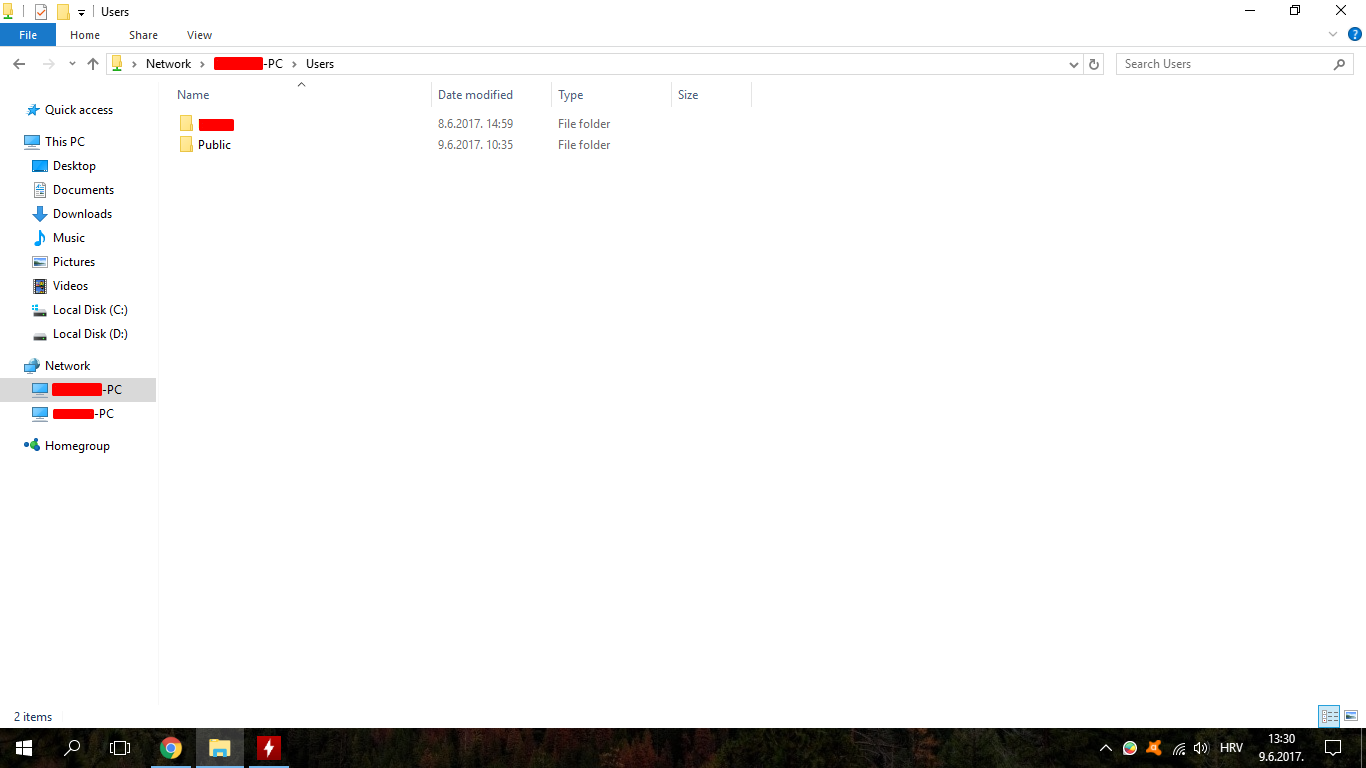The width and height of the screenshot is (1366, 768).
Task: Open the Windows Start menu
Action: click(x=24, y=748)
